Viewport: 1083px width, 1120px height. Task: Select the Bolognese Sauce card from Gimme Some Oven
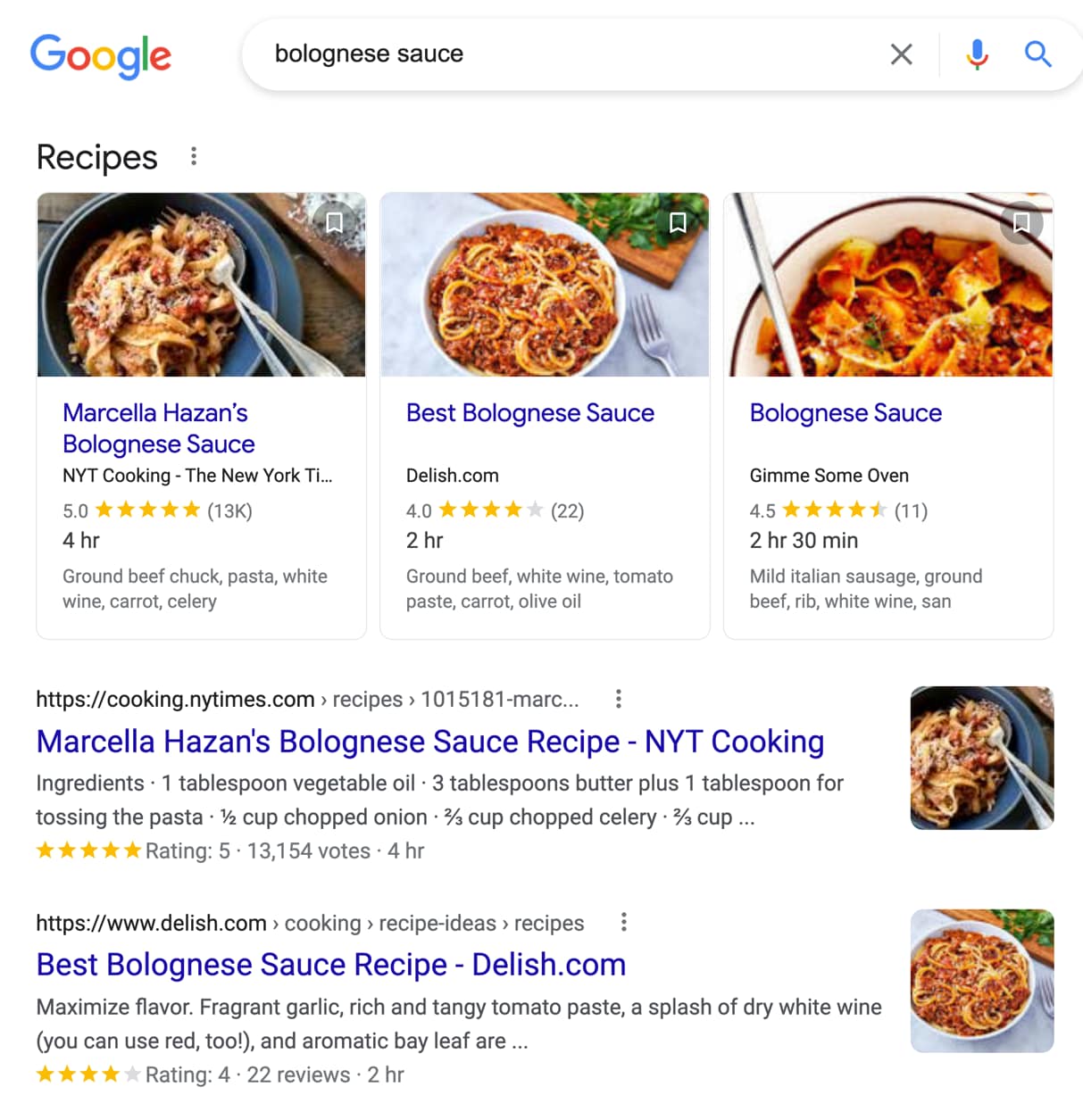846,412
